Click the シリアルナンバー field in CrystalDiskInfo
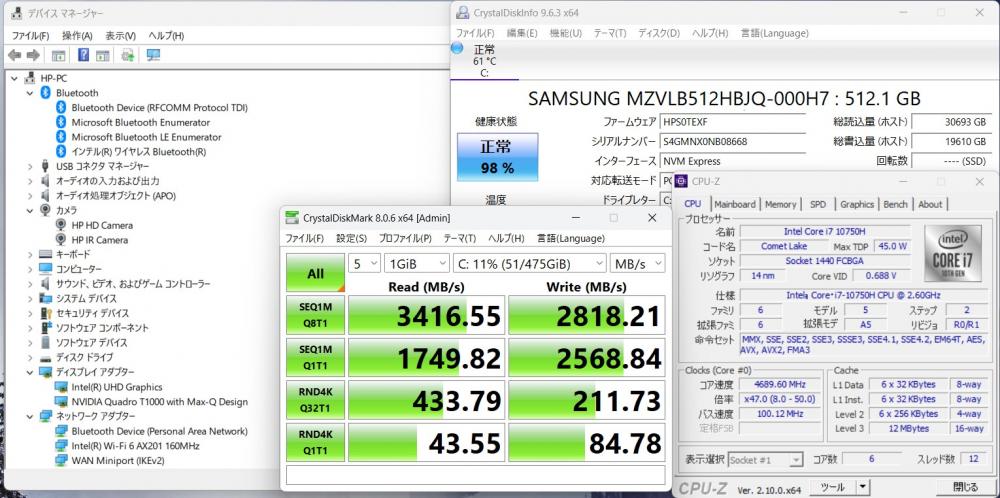The image size is (1000, 498). [x=732, y=142]
